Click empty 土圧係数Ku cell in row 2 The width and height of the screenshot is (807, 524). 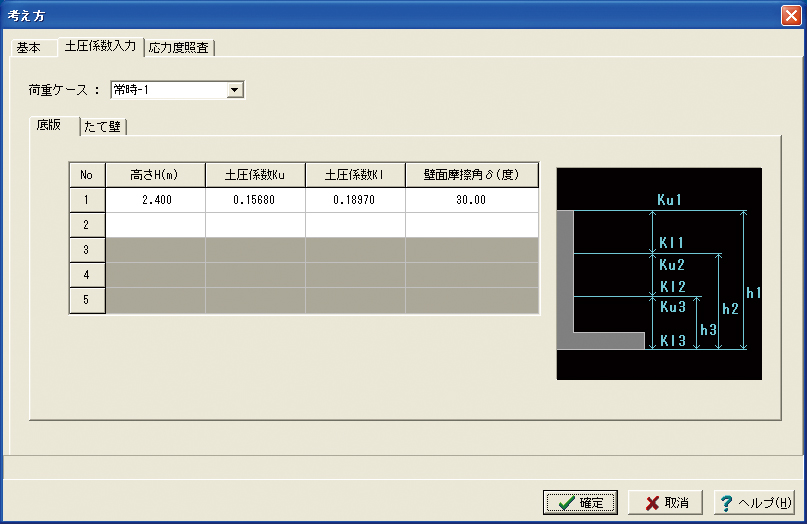click(255, 225)
